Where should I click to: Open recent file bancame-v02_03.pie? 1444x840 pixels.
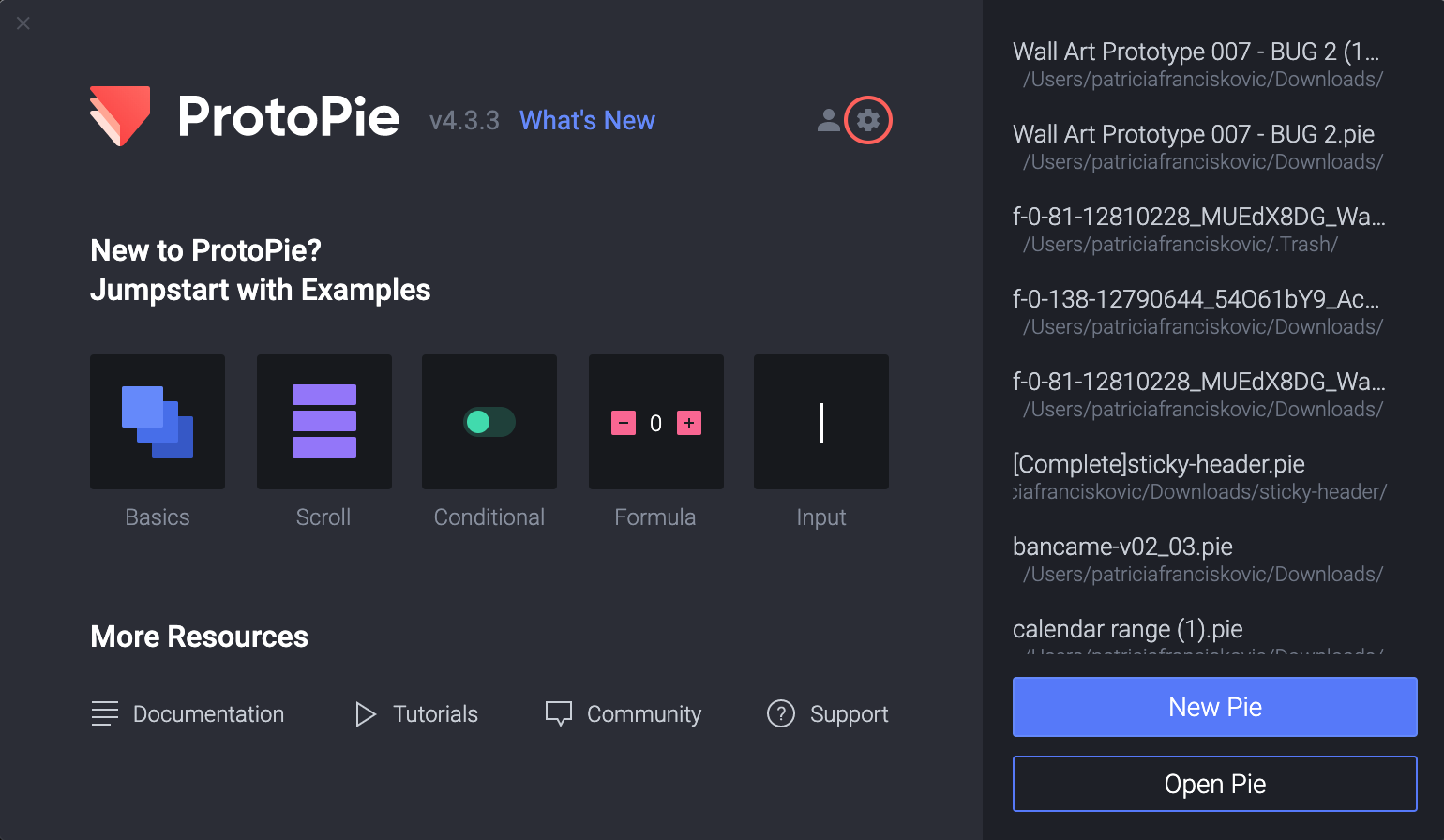[x=1122, y=547]
